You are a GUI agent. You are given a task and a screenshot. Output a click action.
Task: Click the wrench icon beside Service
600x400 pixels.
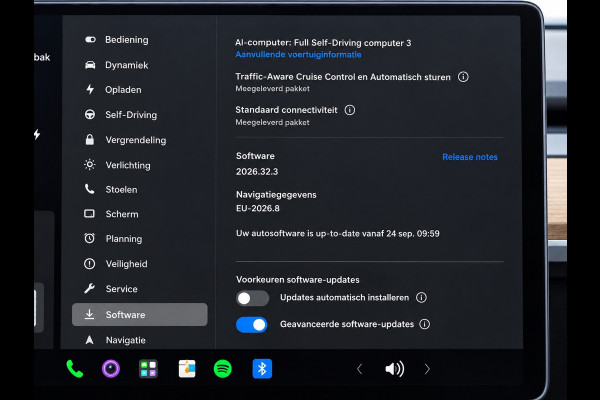[90, 288]
